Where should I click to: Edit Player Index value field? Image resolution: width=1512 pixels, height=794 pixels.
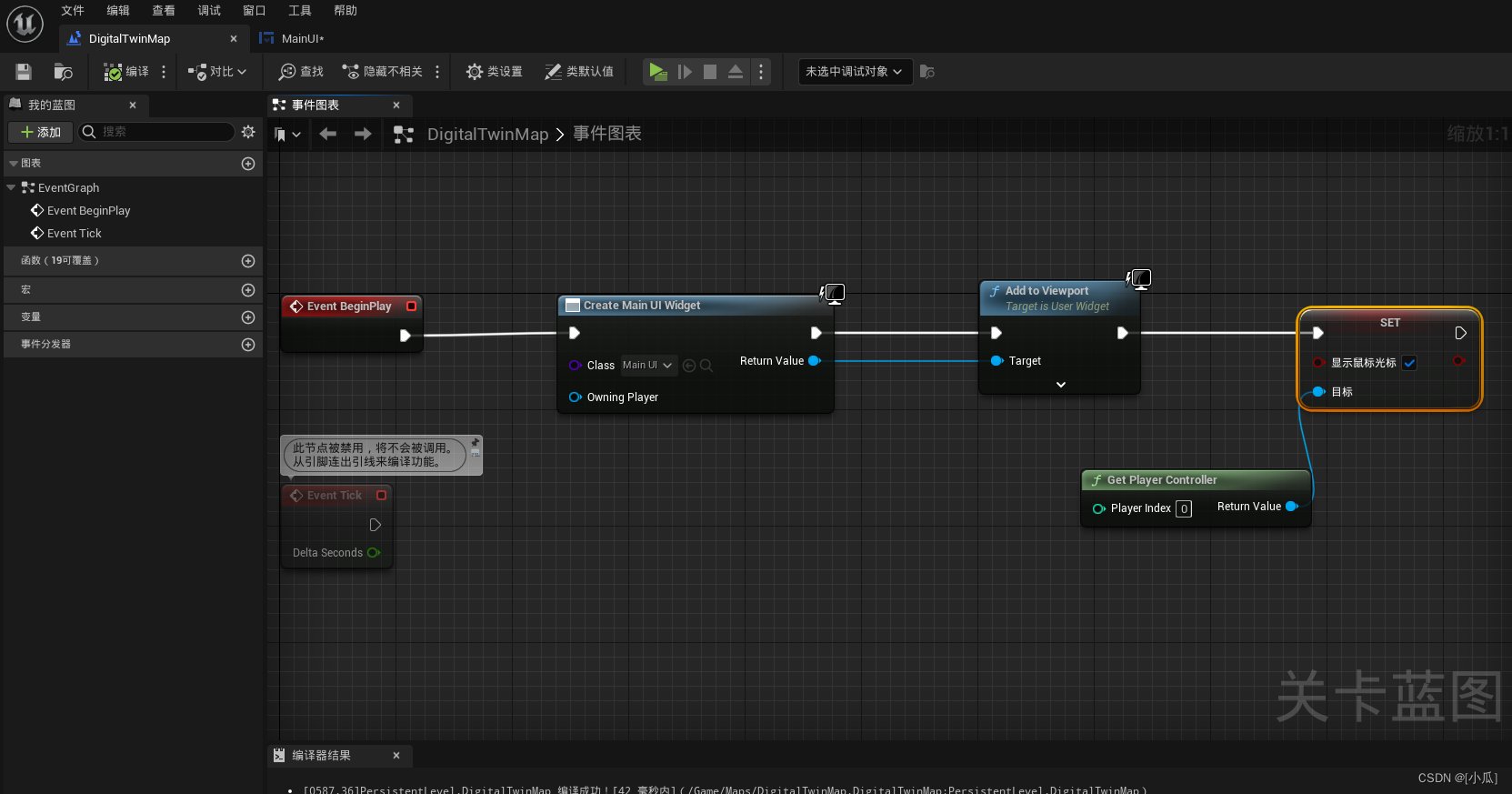click(1184, 509)
